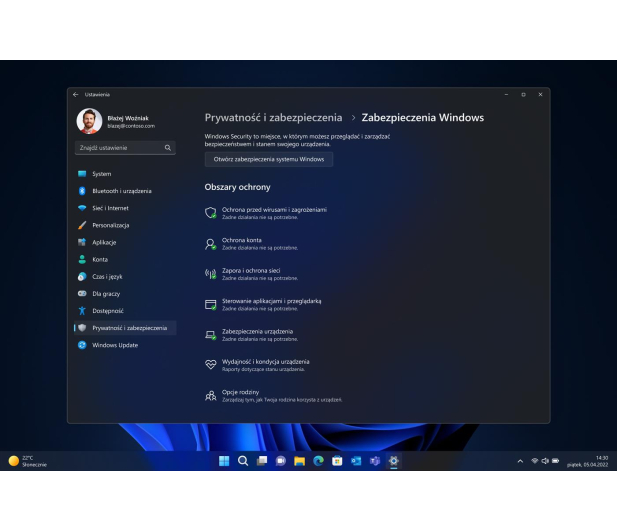Image resolution: width=617 pixels, height=530 pixels.
Task: Open Start menu from taskbar
Action: pos(224,461)
